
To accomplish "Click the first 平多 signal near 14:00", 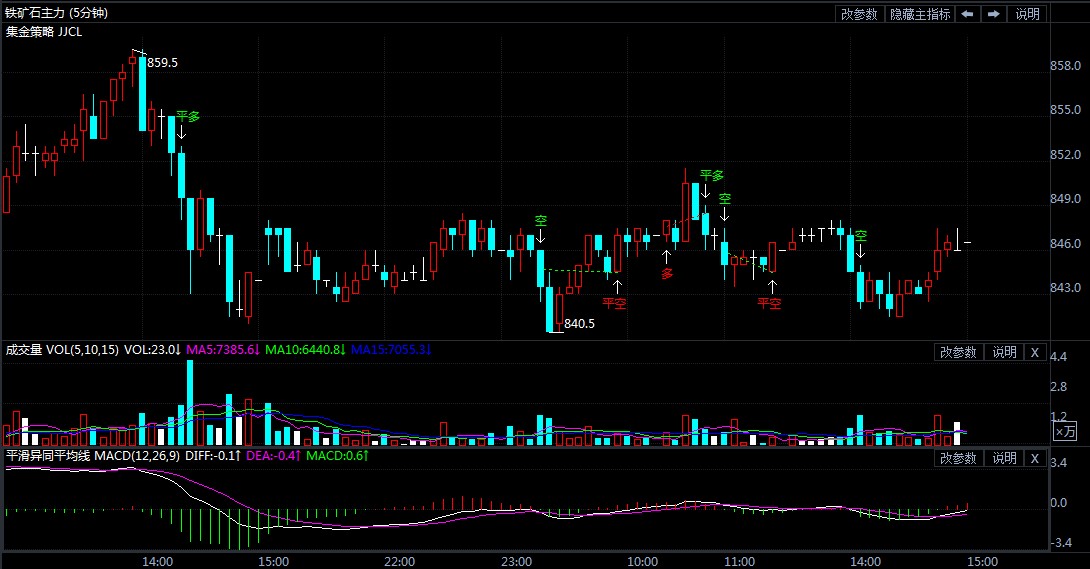I will click(x=188, y=117).
